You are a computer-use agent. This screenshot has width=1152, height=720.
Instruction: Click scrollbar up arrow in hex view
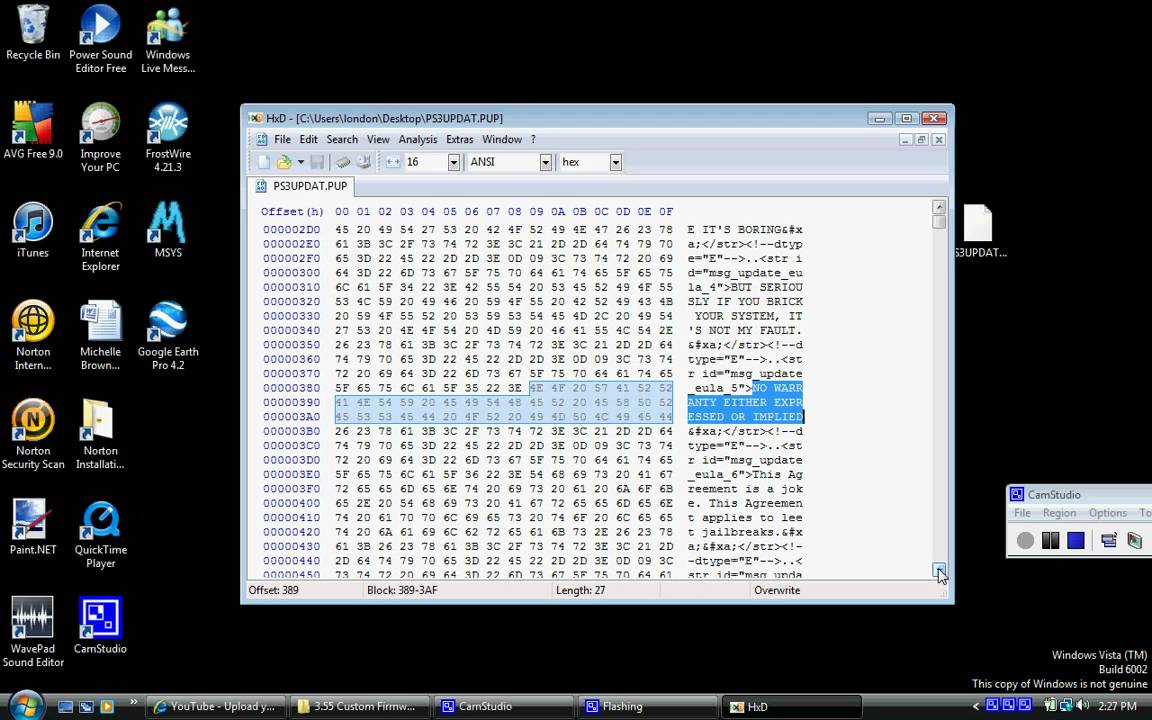[939, 207]
